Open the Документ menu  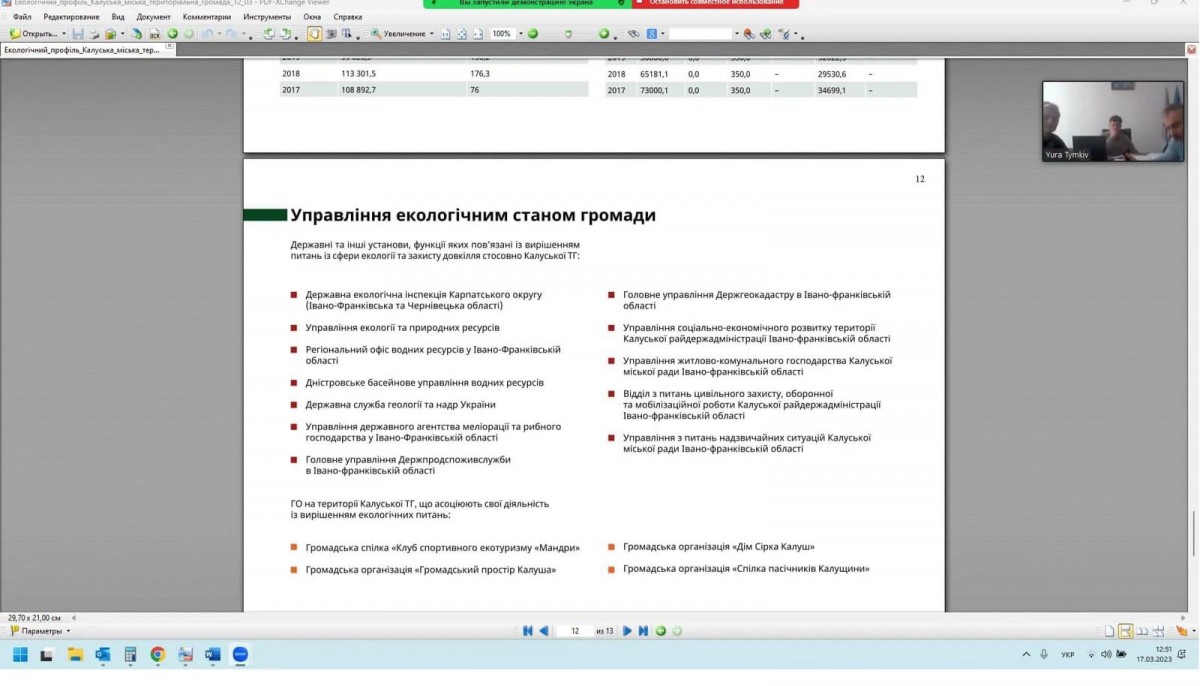153,17
